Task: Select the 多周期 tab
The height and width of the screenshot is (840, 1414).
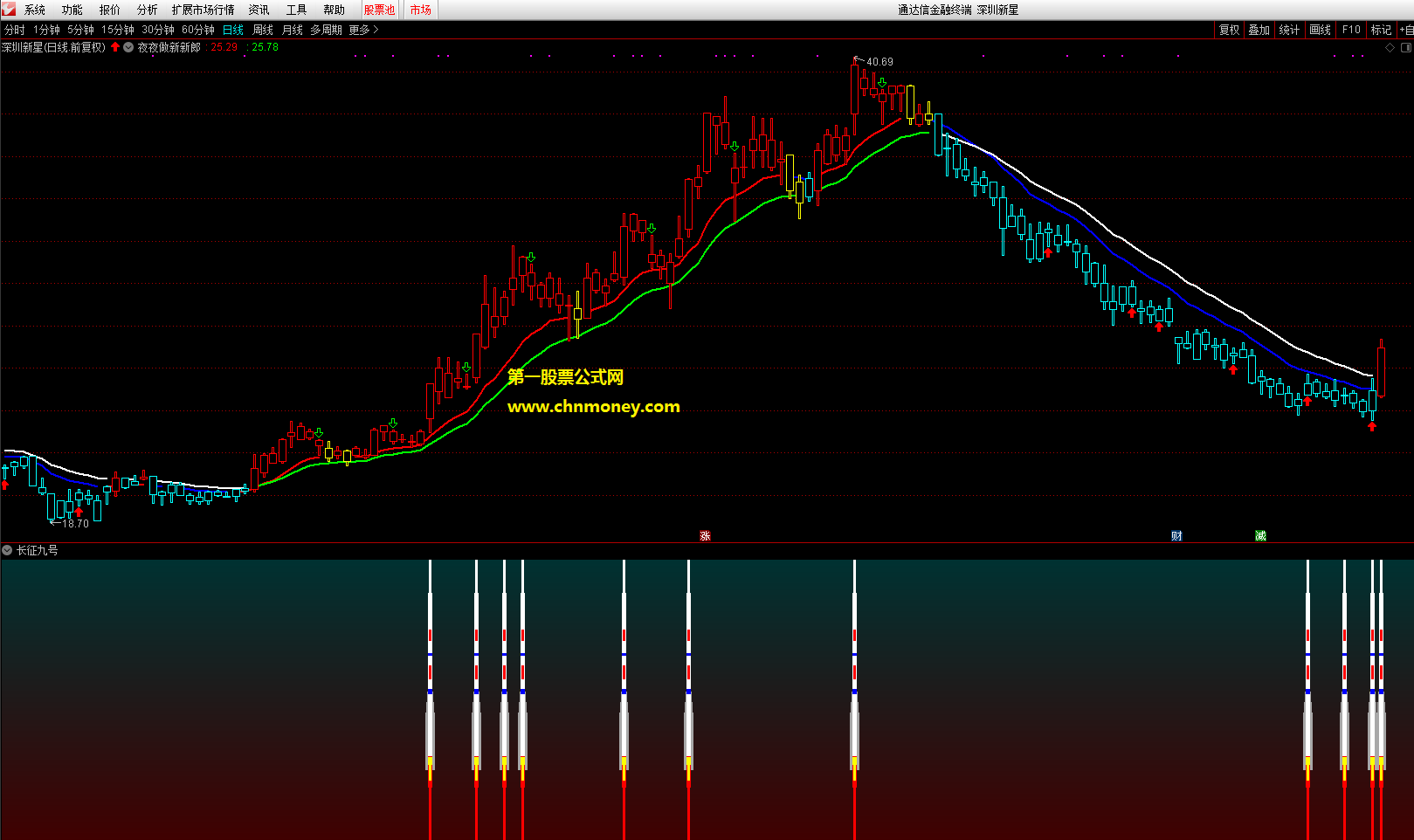Action: (327, 30)
